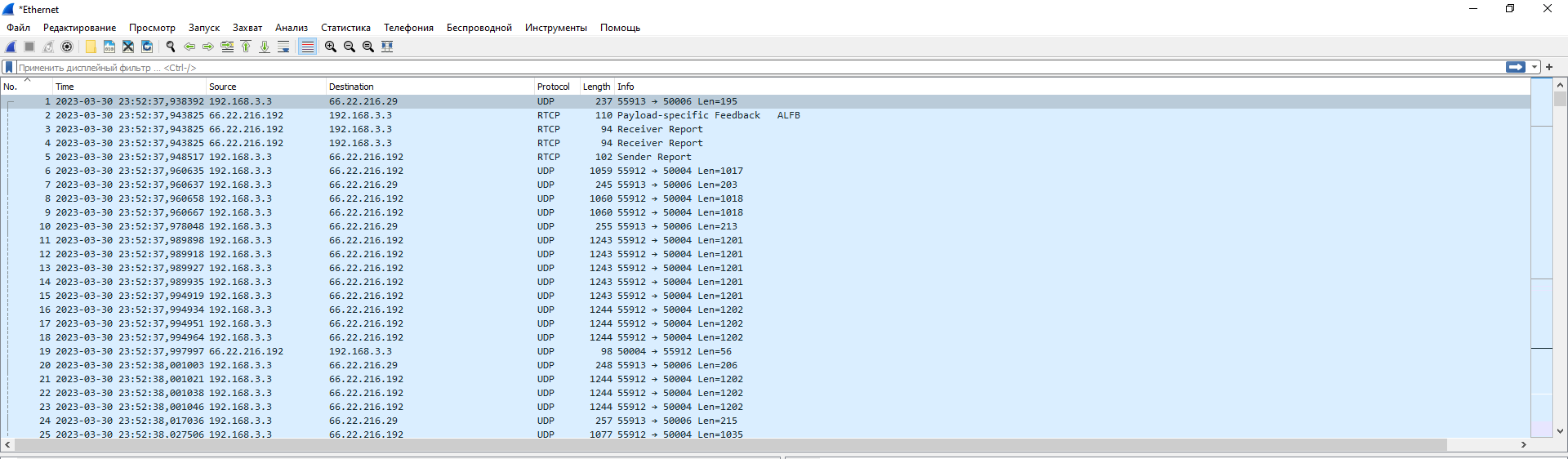Sort by the Time column header

(x=129, y=87)
